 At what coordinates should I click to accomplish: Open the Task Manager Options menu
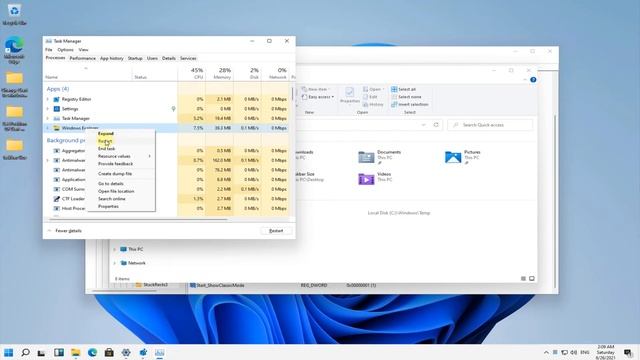[65, 49]
